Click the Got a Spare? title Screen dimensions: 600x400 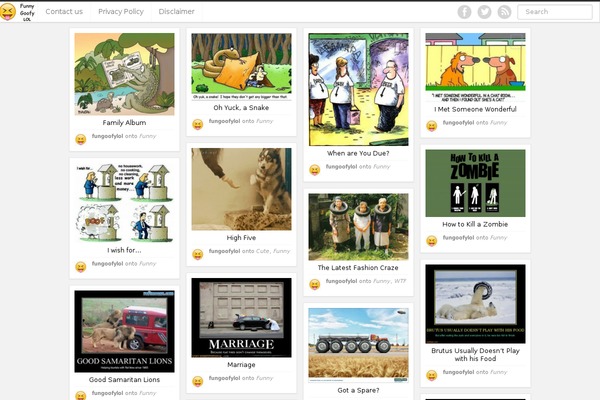point(358,390)
